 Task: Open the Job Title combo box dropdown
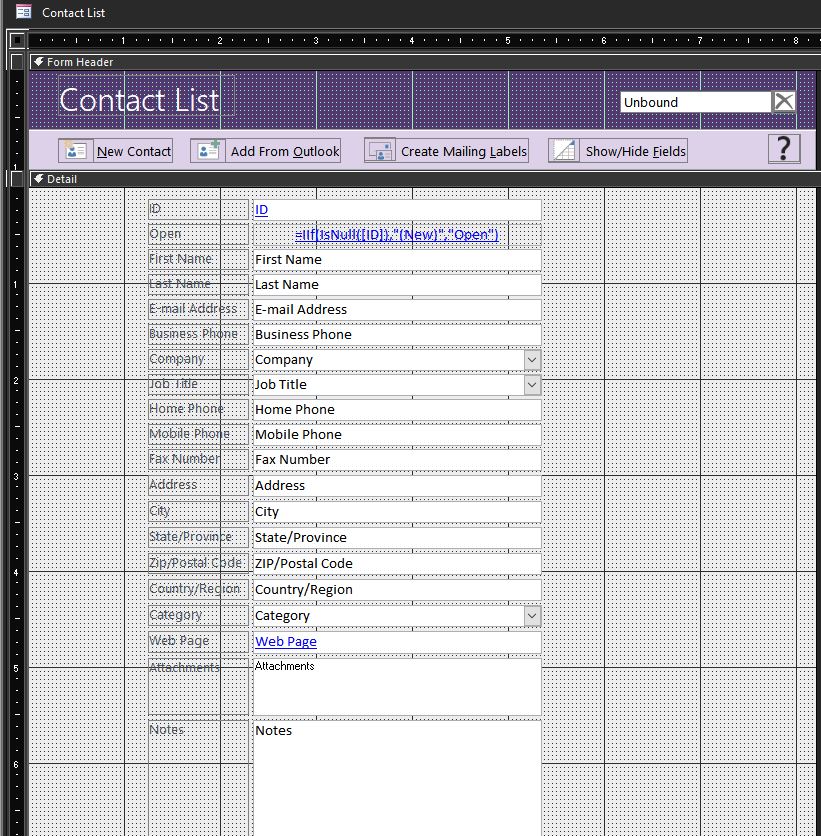coord(532,384)
